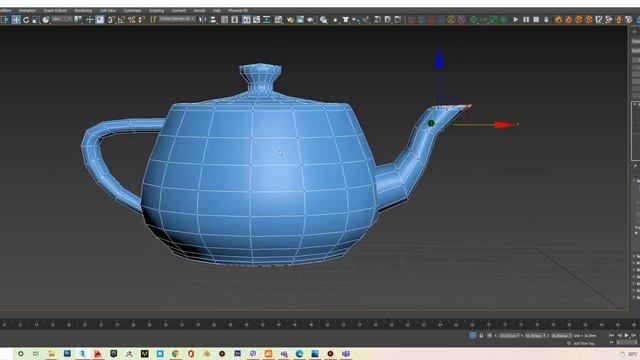Viewport: 640px width, 360px height.
Task: Open File Explorer from the taskbar
Action: coord(51,353)
